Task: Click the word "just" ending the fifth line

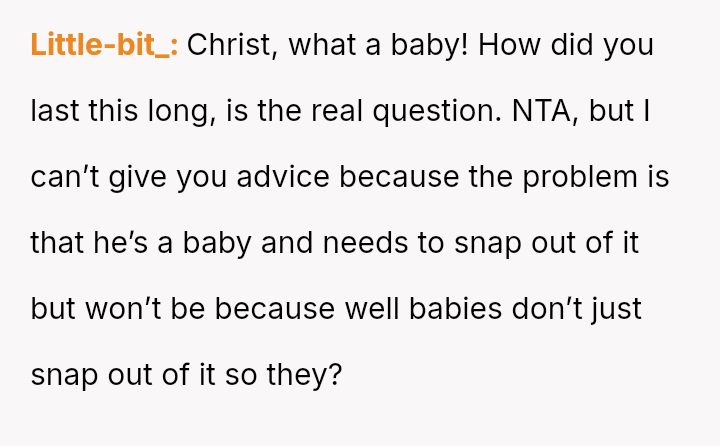Action: [617, 309]
